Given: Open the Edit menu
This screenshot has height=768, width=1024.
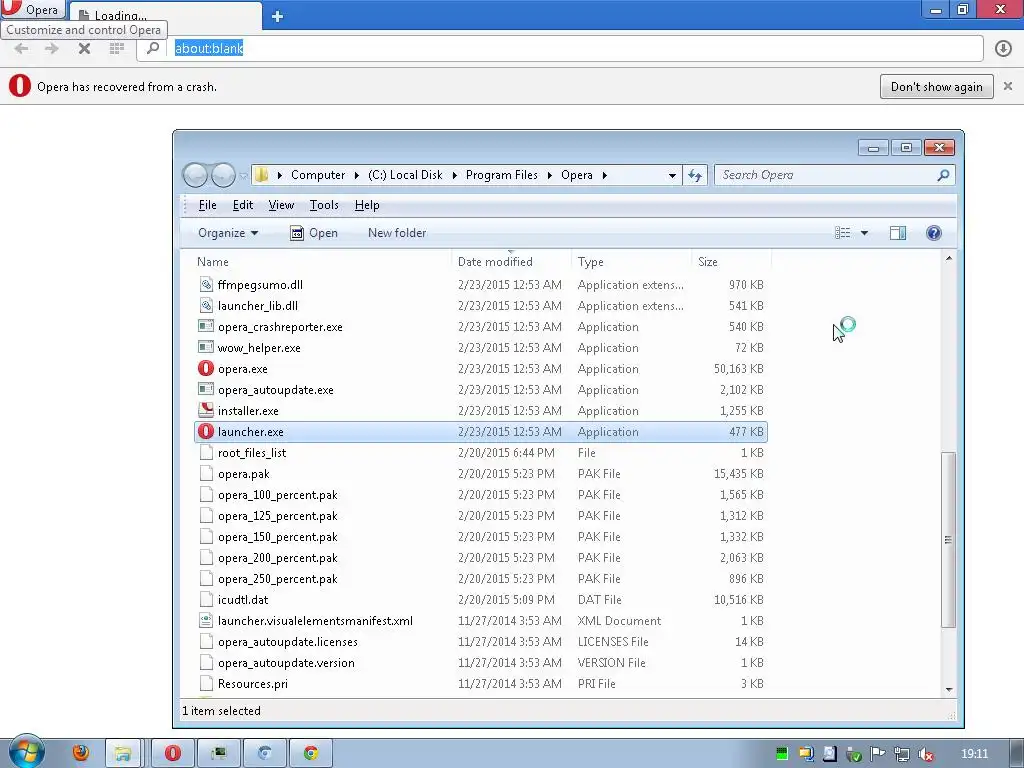Looking at the screenshot, I should [242, 205].
